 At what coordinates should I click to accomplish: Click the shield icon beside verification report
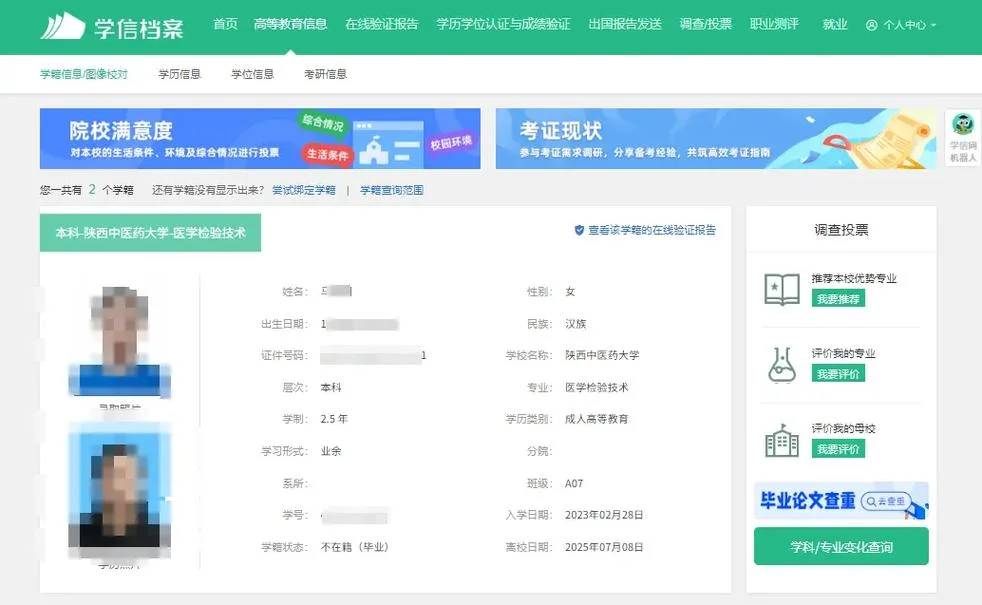click(579, 230)
